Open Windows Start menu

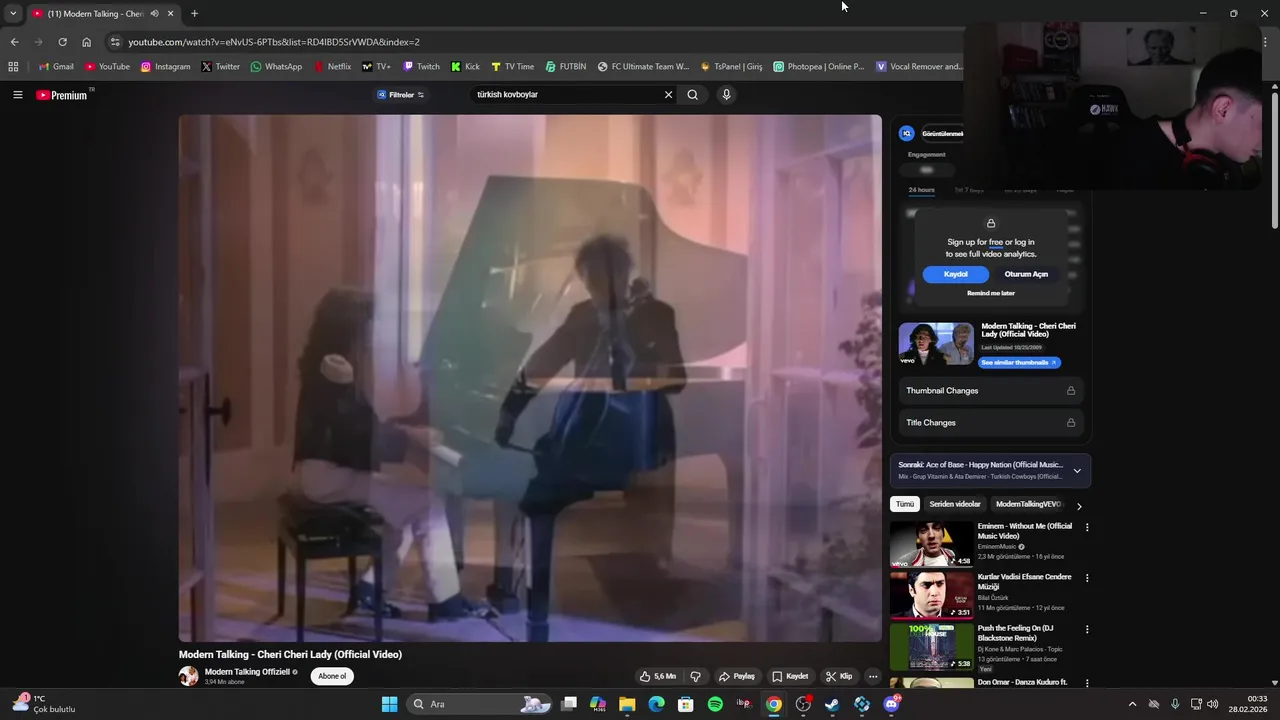pyautogui.click(x=389, y=704)
